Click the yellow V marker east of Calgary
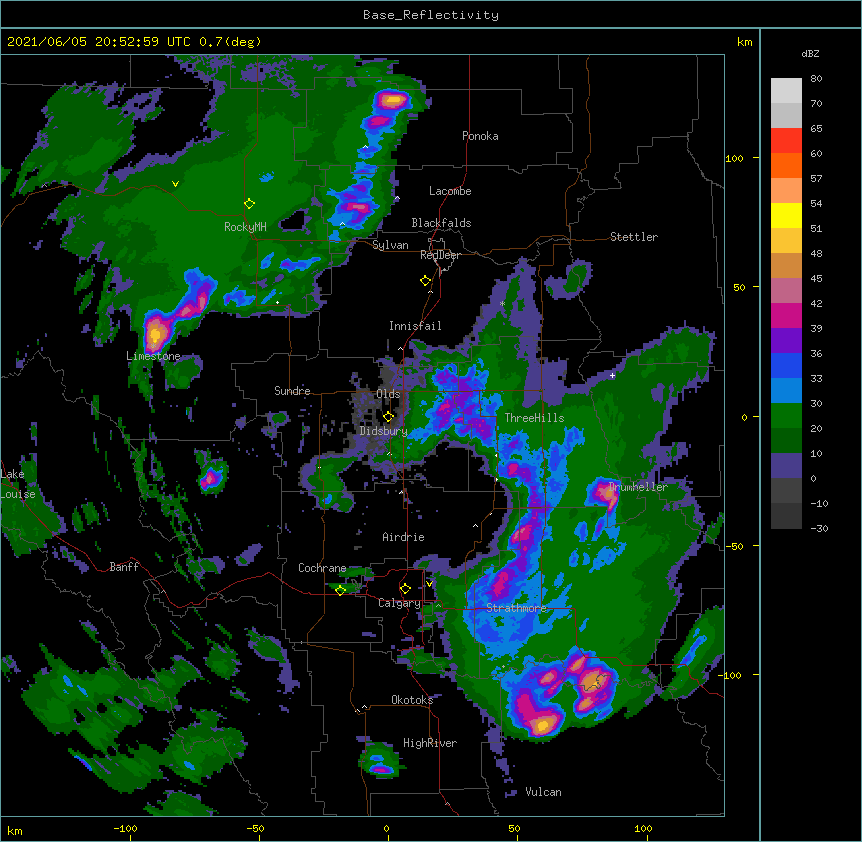Screen dimensions: 862x842 pos(429,584)
